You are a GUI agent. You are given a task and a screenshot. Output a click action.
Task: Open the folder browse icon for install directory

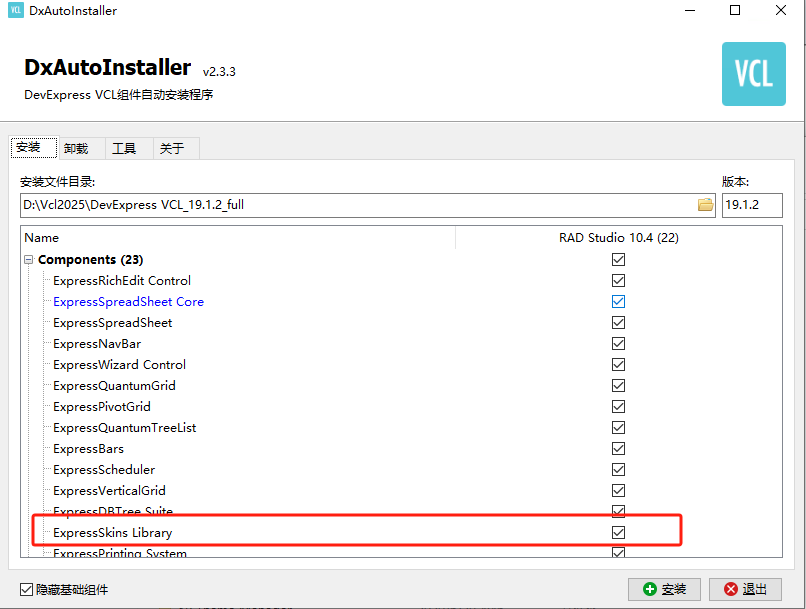click(x=705, y=205)
